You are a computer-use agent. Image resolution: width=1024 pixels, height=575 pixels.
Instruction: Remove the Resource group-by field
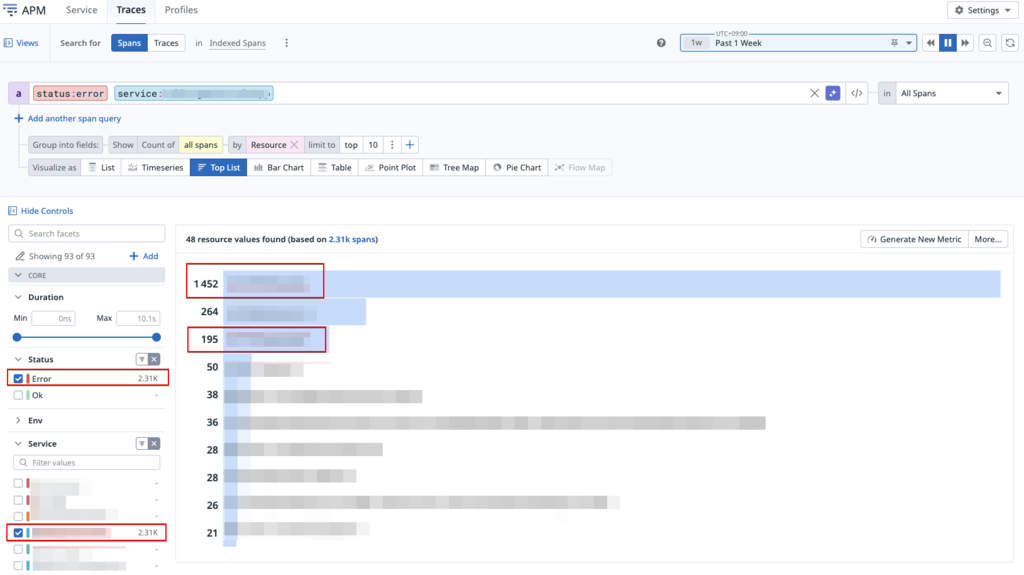(x=294, y=145)
